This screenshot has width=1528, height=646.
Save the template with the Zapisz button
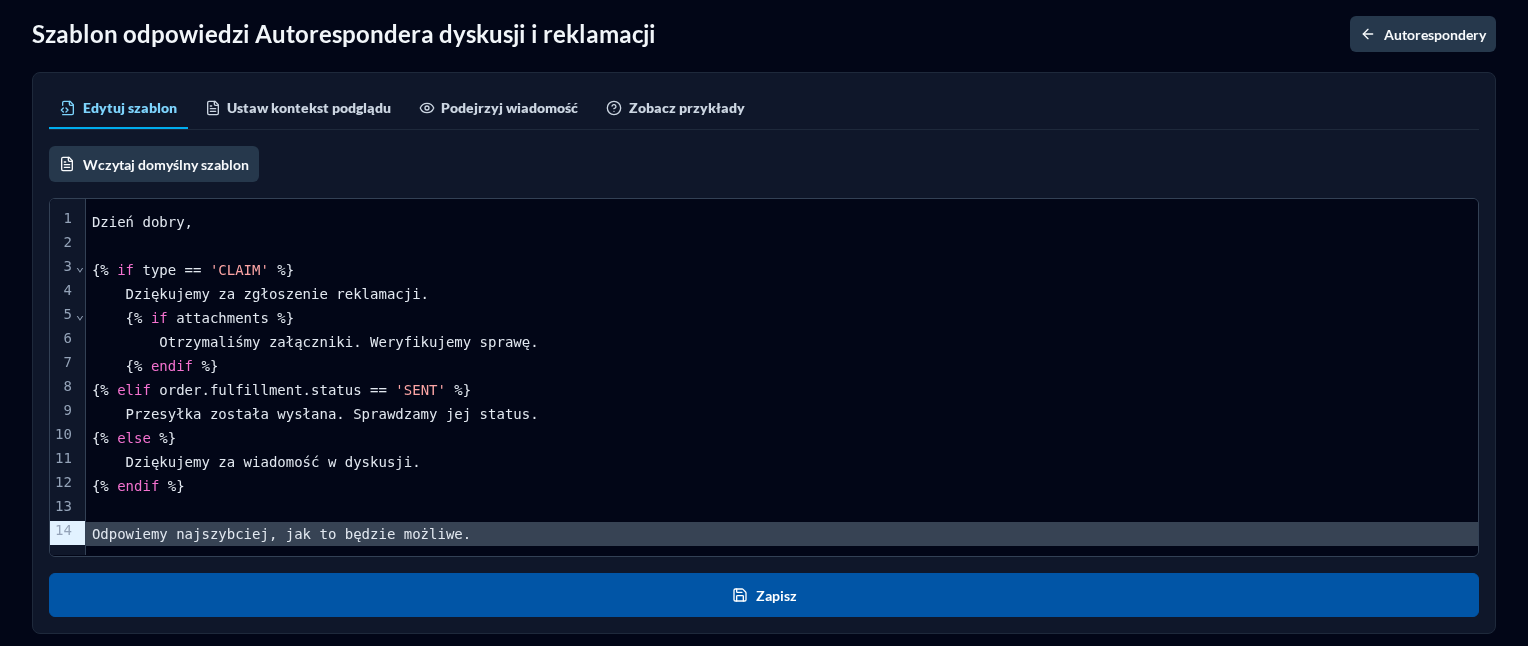pyautogui.click(x=764, y=595)
